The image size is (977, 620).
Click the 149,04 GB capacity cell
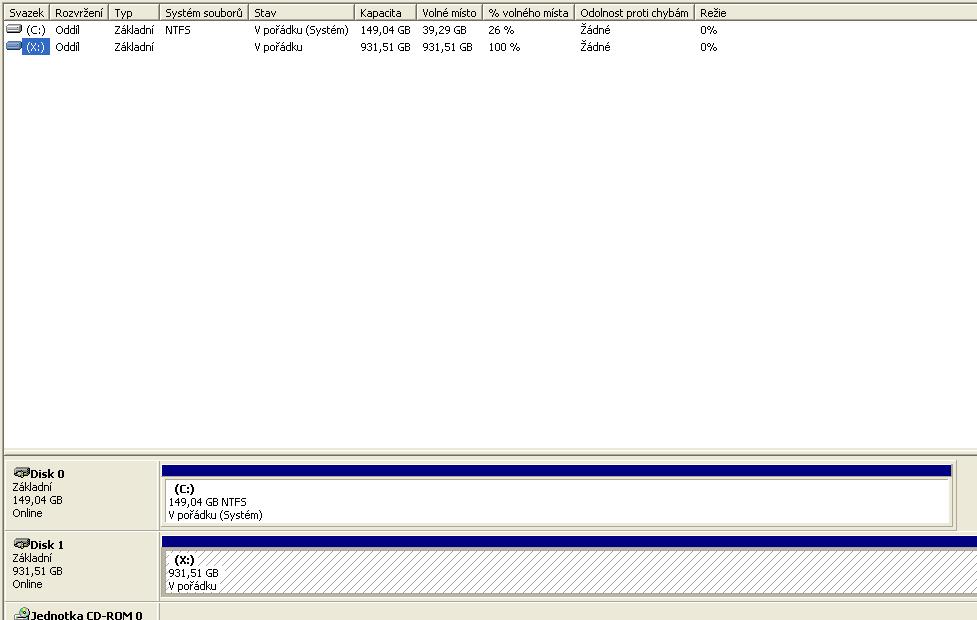pyautogui.click(x=385, y=30)
